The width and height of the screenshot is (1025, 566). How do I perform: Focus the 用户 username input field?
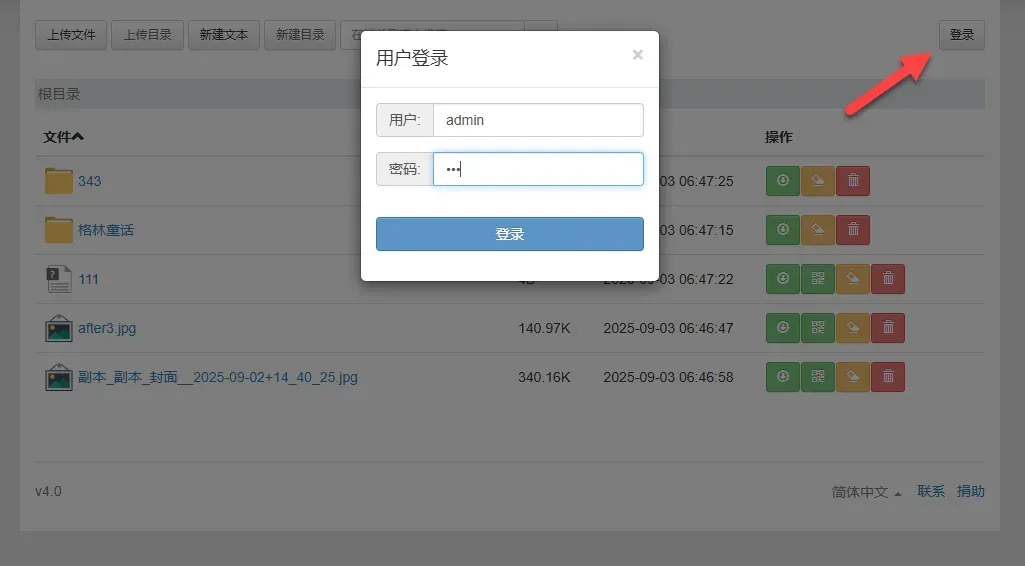(x=537, y=120)
